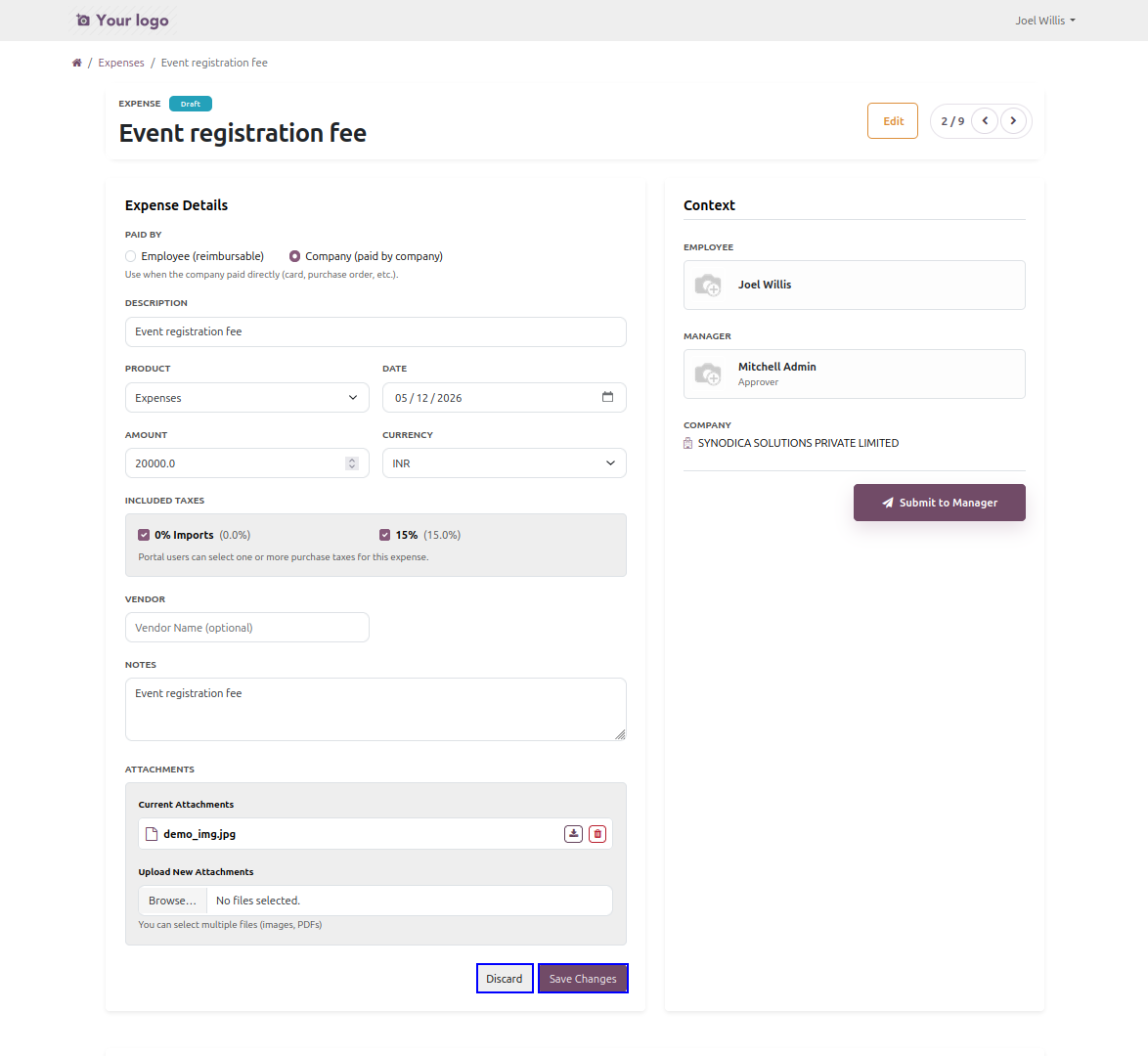The width and height of the screenshot is (1148, 1056).
Task: Go to the next expense record
Action: [1013, 121]
